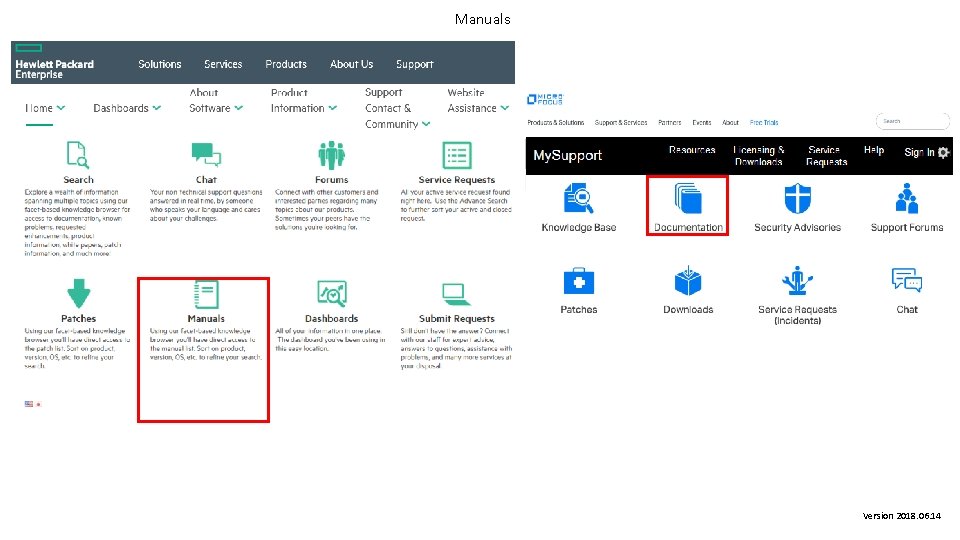The image size is (960, 540).
Task: Open the Dashboards chart icon
Action: tap(332, 293)
